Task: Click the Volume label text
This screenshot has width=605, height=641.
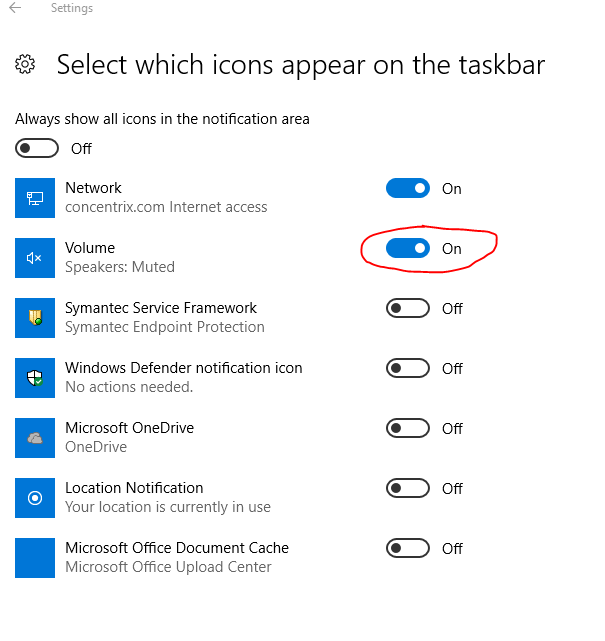Action: pos(90,248)
